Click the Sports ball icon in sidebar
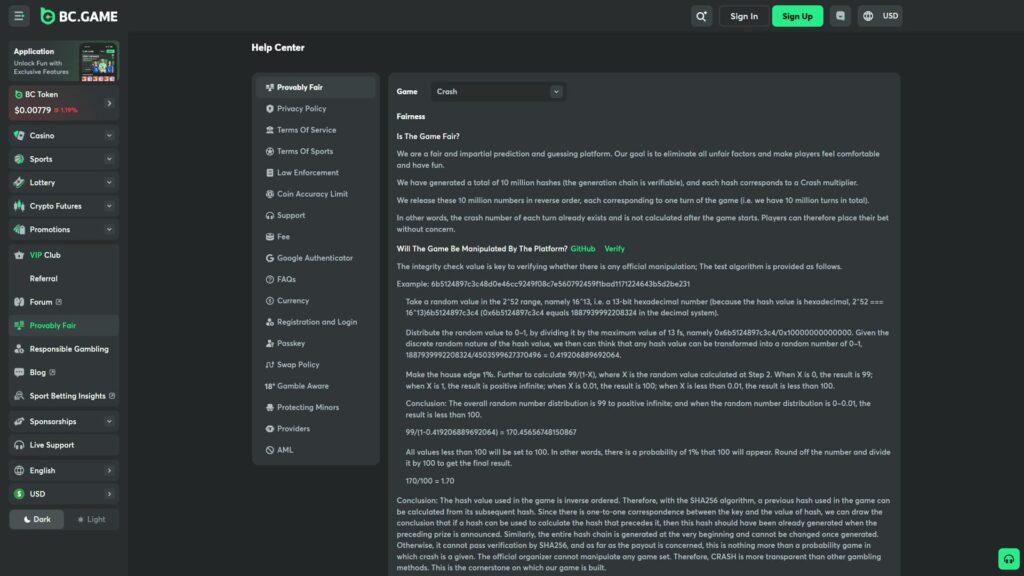Viewport: 1024px width, 576px height. coord(19,159)
